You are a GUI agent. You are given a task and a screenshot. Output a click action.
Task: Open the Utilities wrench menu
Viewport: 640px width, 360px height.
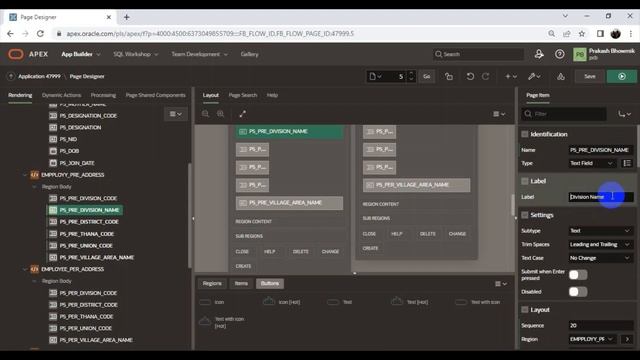[534, 76]
